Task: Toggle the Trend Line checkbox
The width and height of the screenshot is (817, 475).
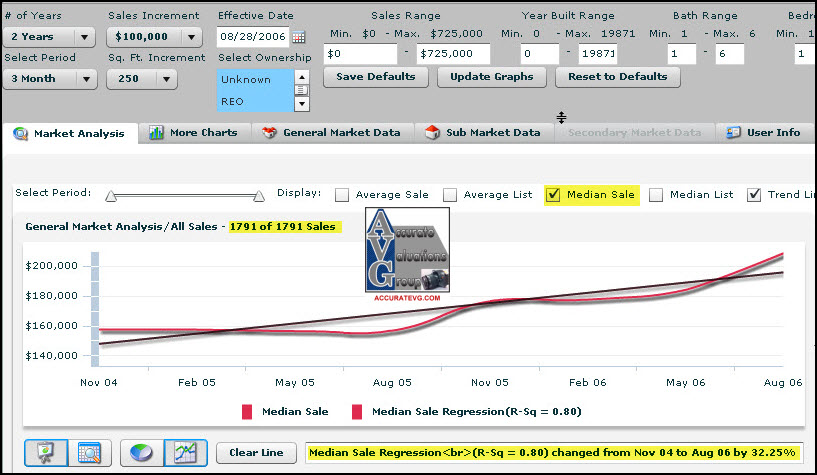Action: [754, 195]
